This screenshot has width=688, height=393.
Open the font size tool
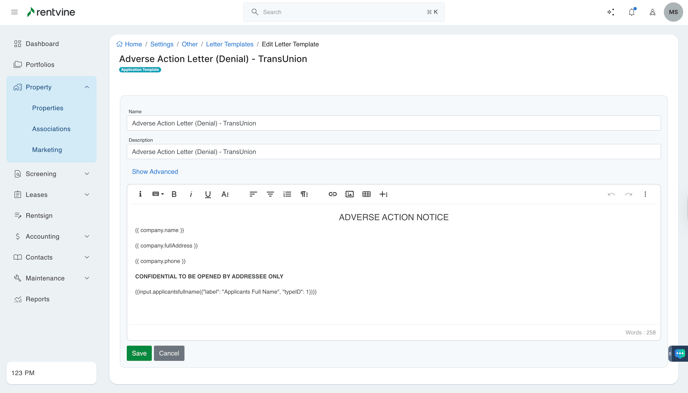click(225, 194)
